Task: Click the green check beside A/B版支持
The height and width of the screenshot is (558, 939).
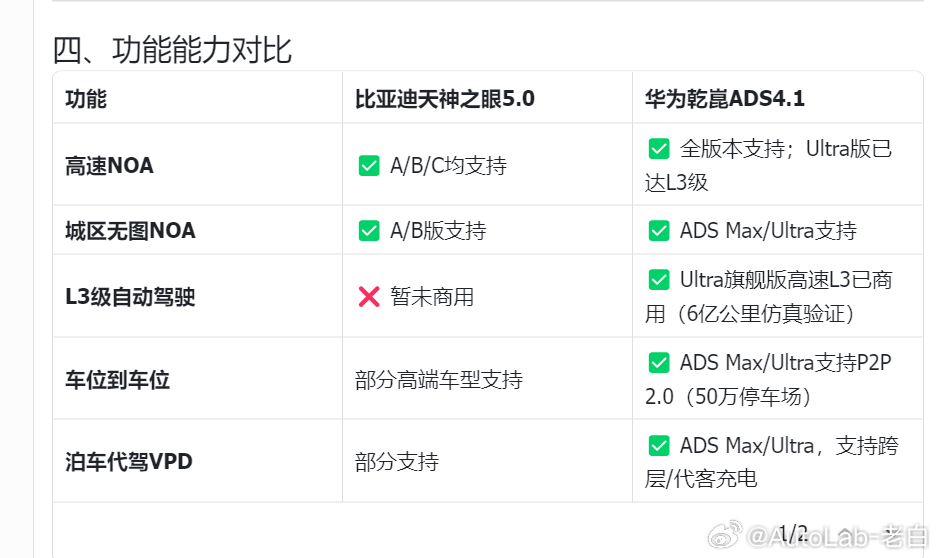Action: pos(368,231)
